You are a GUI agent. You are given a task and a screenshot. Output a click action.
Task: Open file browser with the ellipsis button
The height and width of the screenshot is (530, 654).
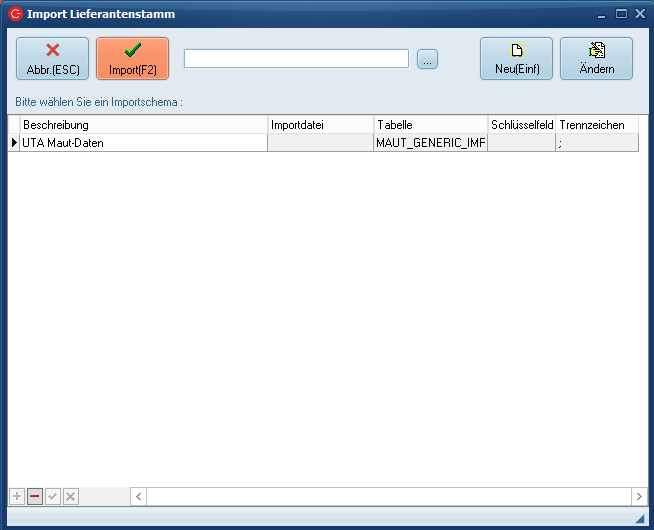pos(427,59)
